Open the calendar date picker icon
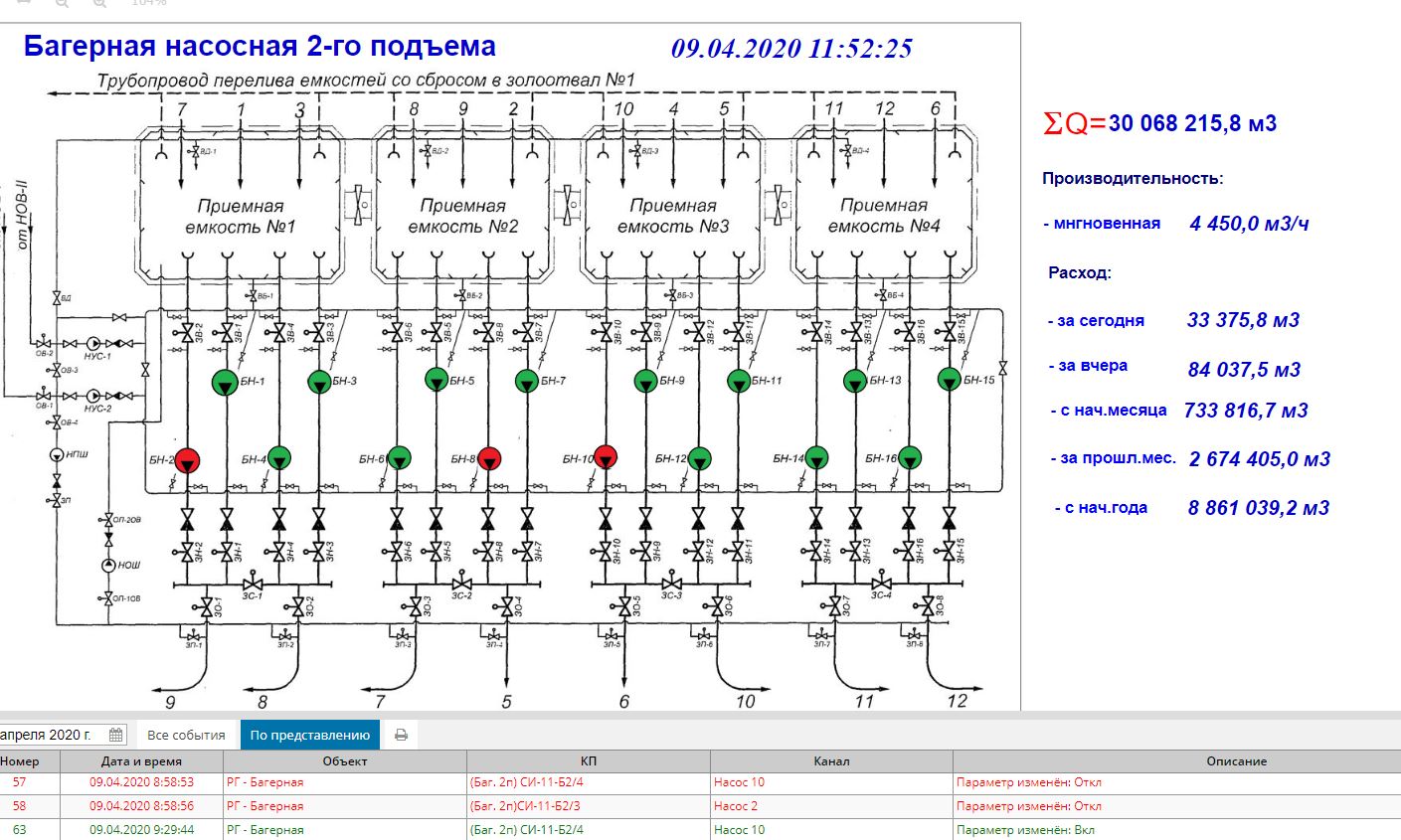The height and width of the screenshot is (840, 1401). pyautogui.click(x=115, y=735)
